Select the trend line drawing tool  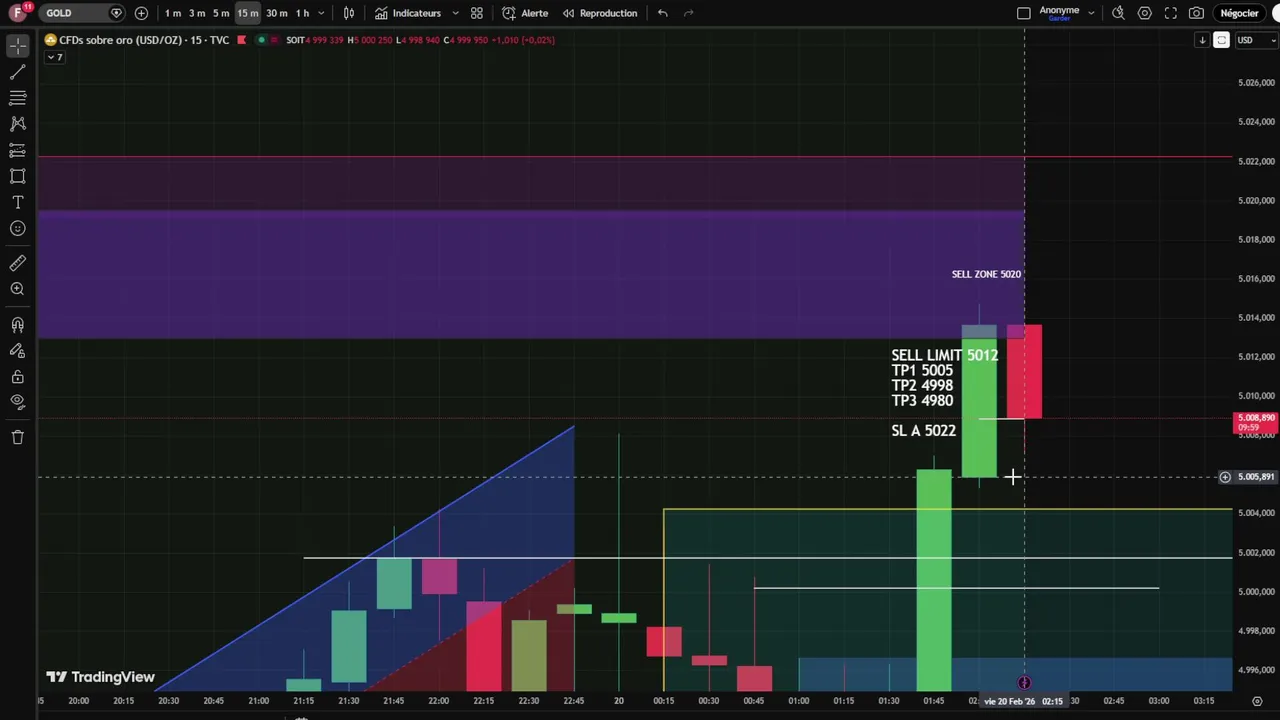pyautogui.click(x=17, y=72)
